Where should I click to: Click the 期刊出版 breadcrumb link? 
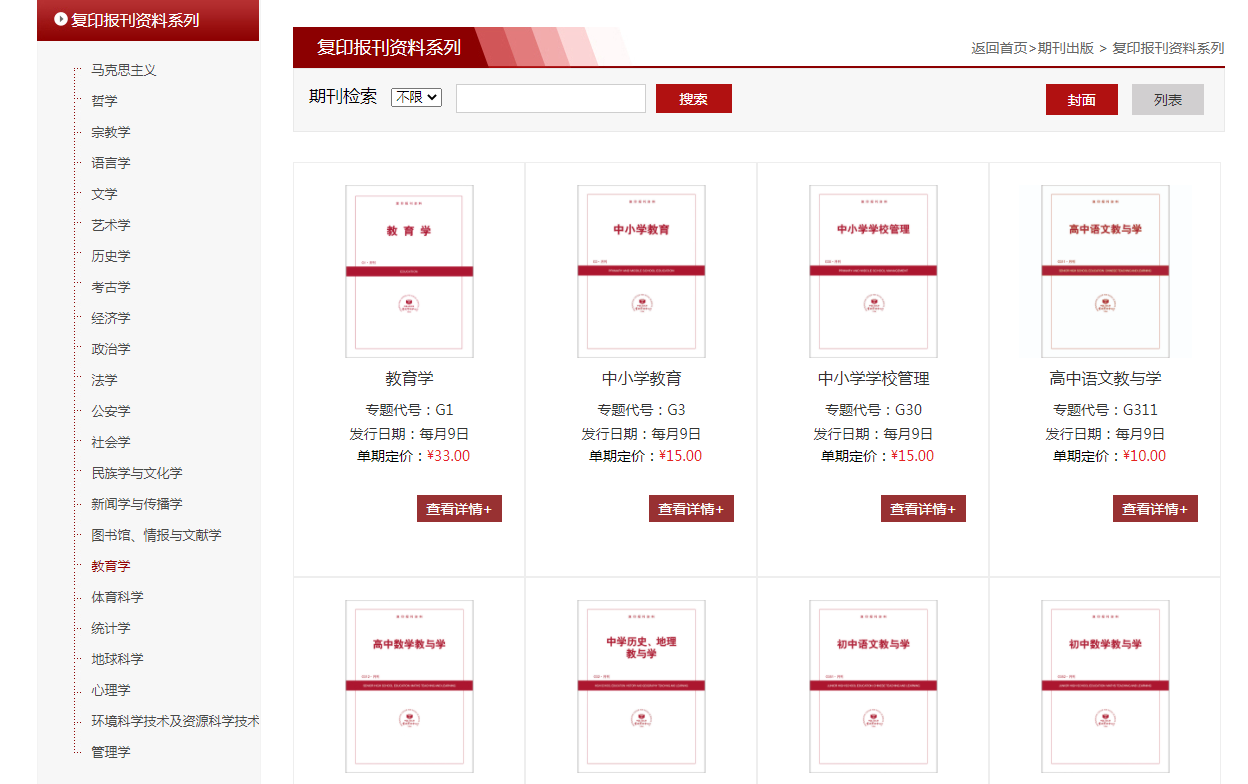[x=1065, y=48]
